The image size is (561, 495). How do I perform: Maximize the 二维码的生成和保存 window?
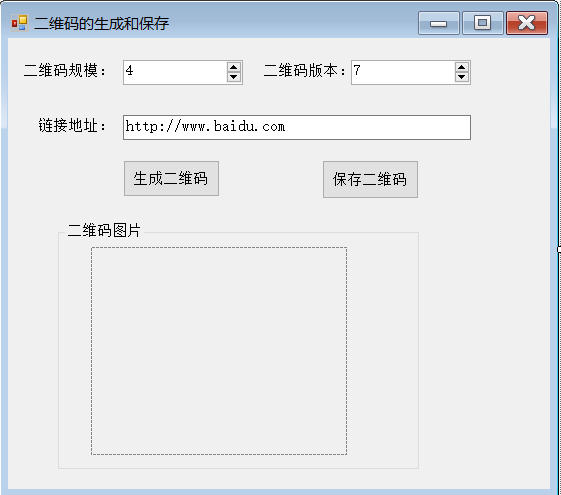point(483,23)
